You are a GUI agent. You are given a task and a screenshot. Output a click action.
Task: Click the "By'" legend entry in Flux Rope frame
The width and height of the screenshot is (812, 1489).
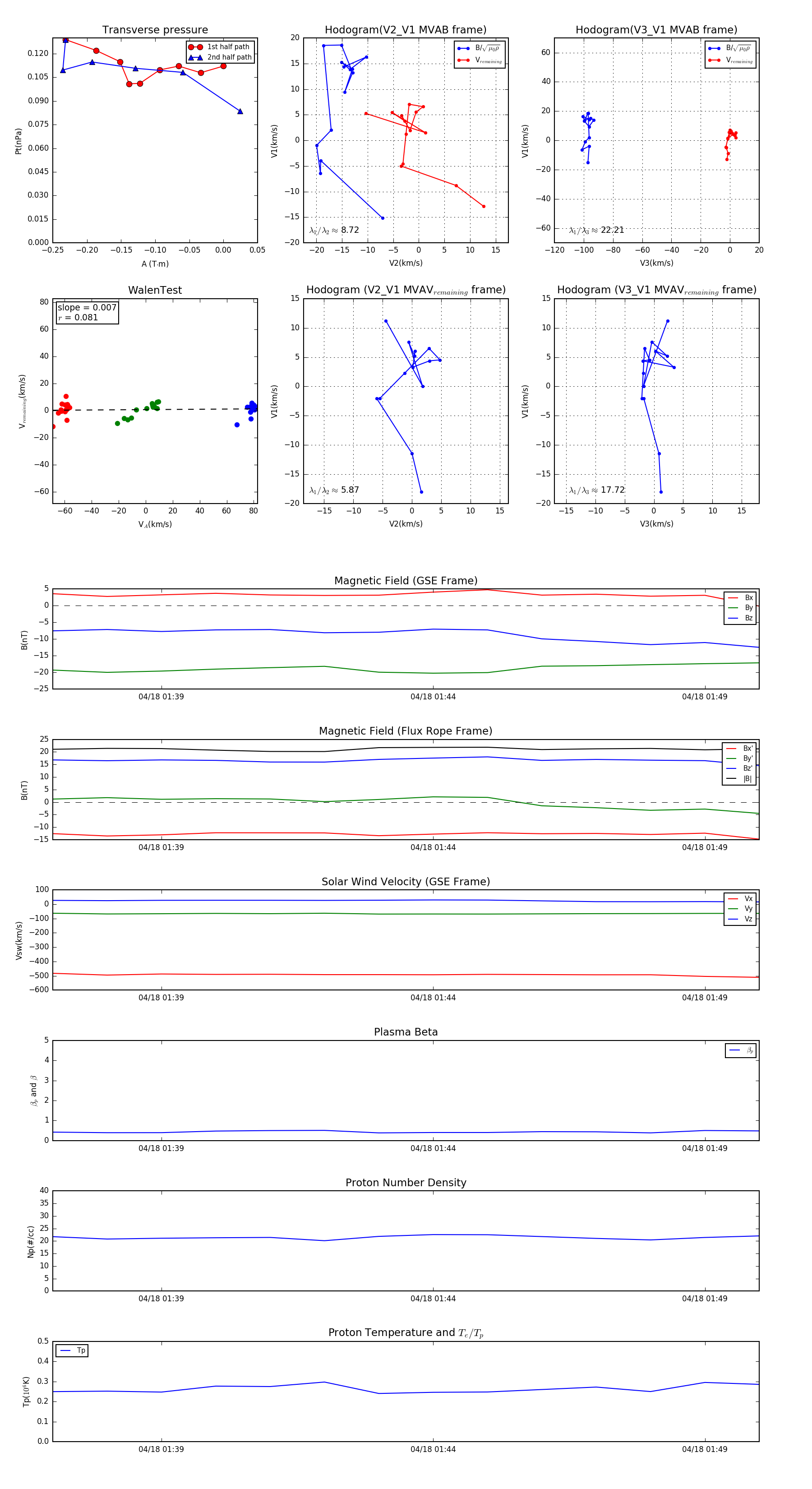(x=739, y=758)
